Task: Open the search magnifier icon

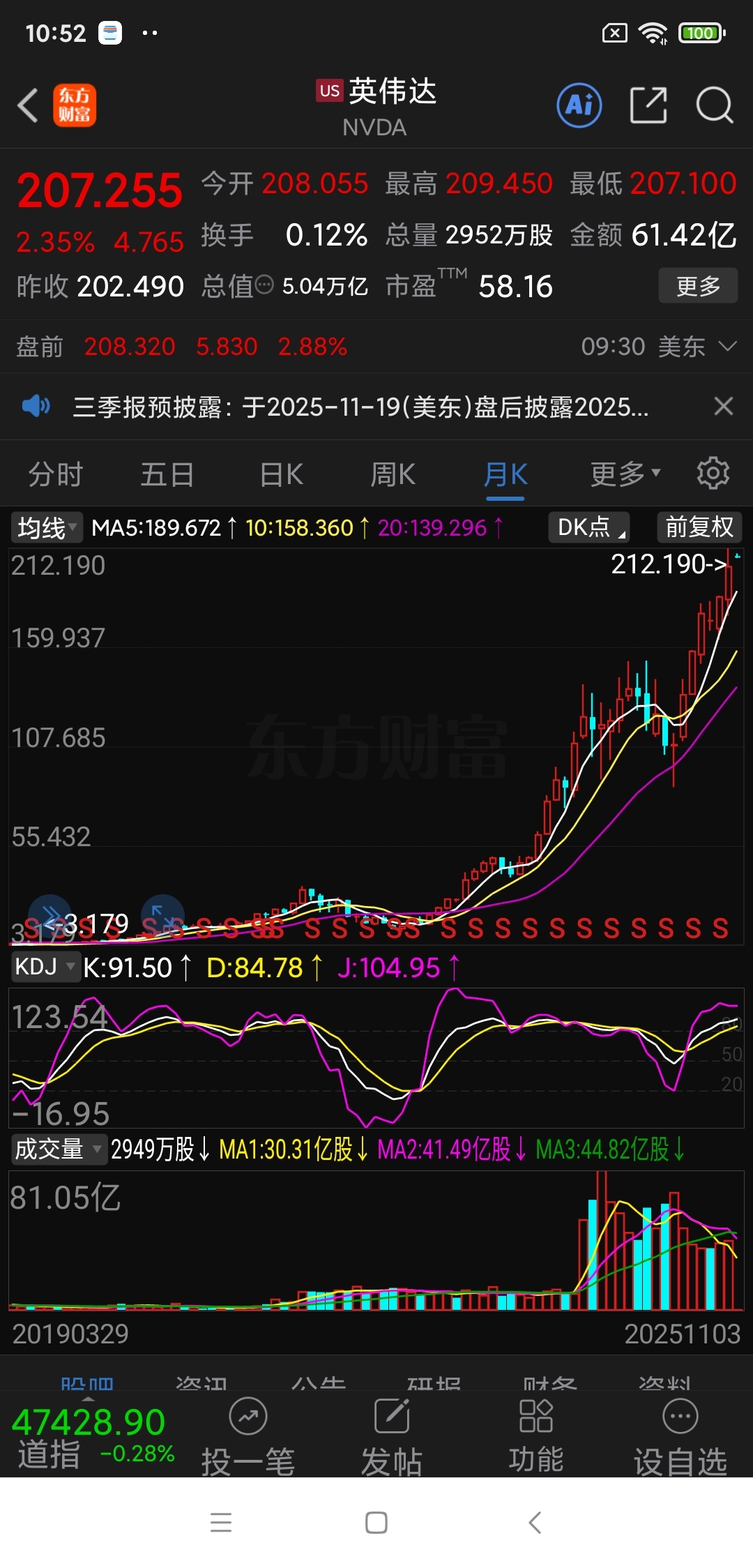Action: [715, 105]
